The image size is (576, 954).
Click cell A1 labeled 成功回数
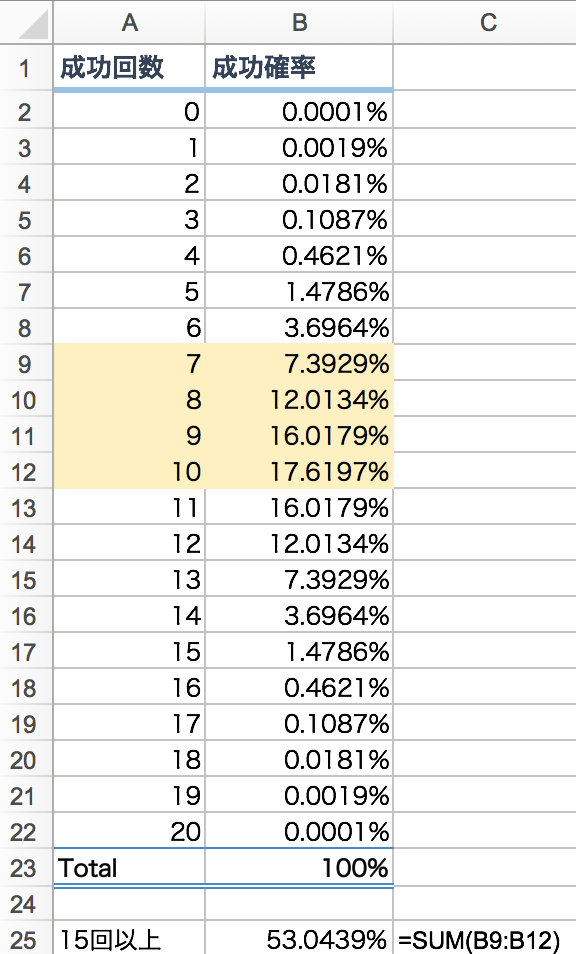click(129, 67)
